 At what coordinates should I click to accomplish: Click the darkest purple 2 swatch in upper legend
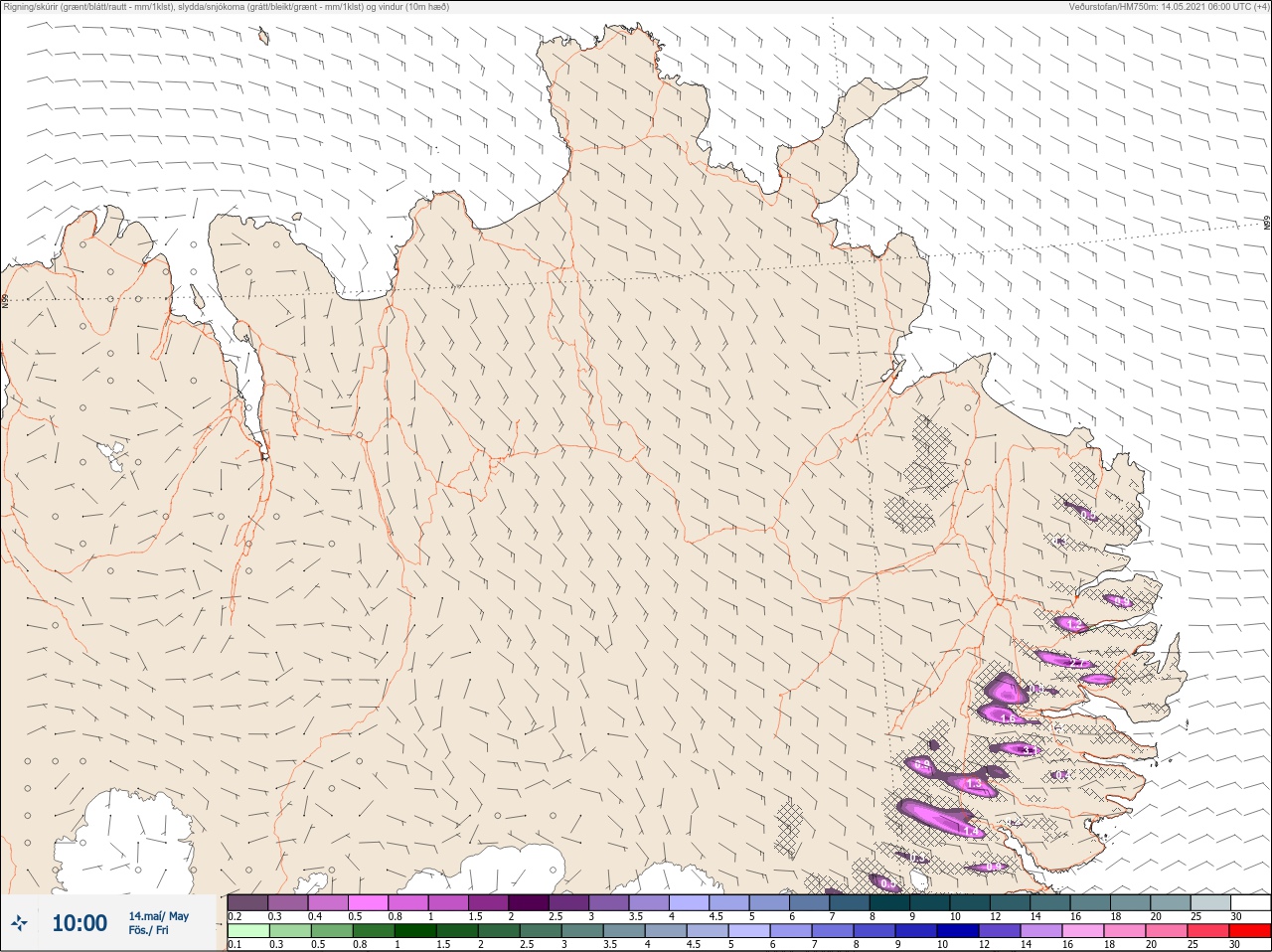tap(529, 902)
